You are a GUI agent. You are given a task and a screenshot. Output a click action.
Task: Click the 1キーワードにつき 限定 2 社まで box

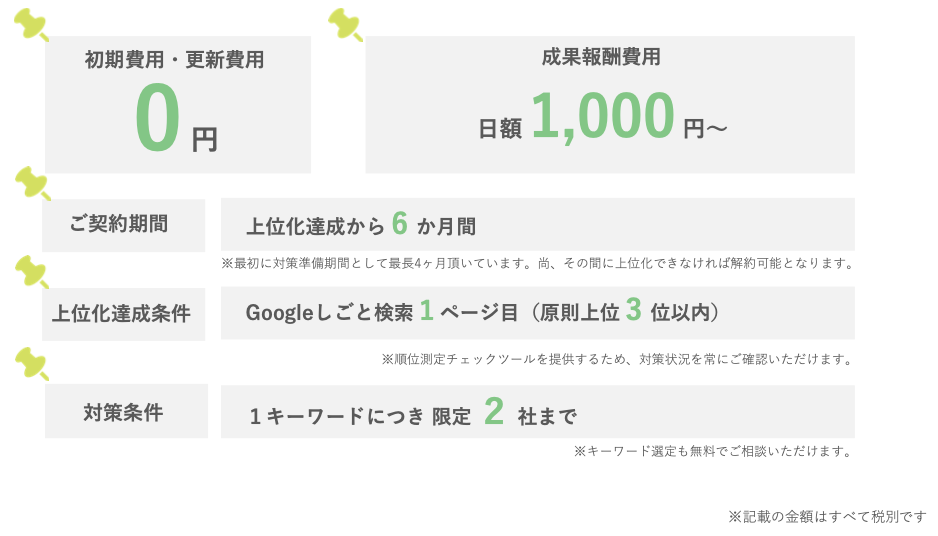(538, 412)
